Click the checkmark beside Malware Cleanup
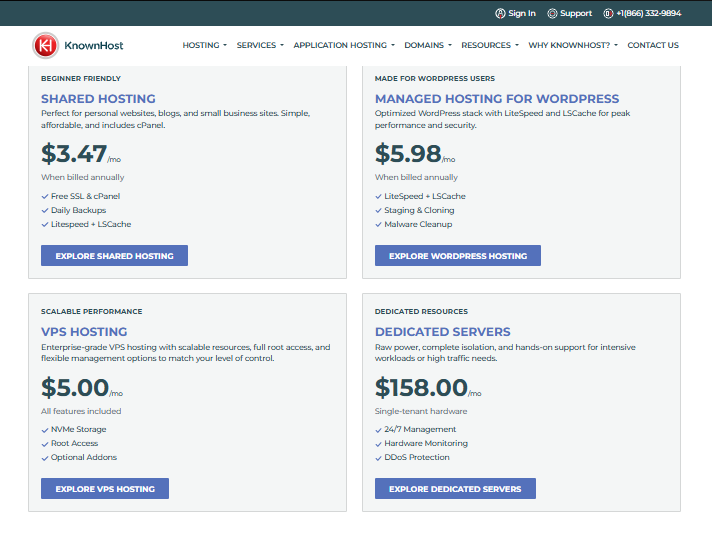Viewport: 712px width, 536px height. point(378,224)
